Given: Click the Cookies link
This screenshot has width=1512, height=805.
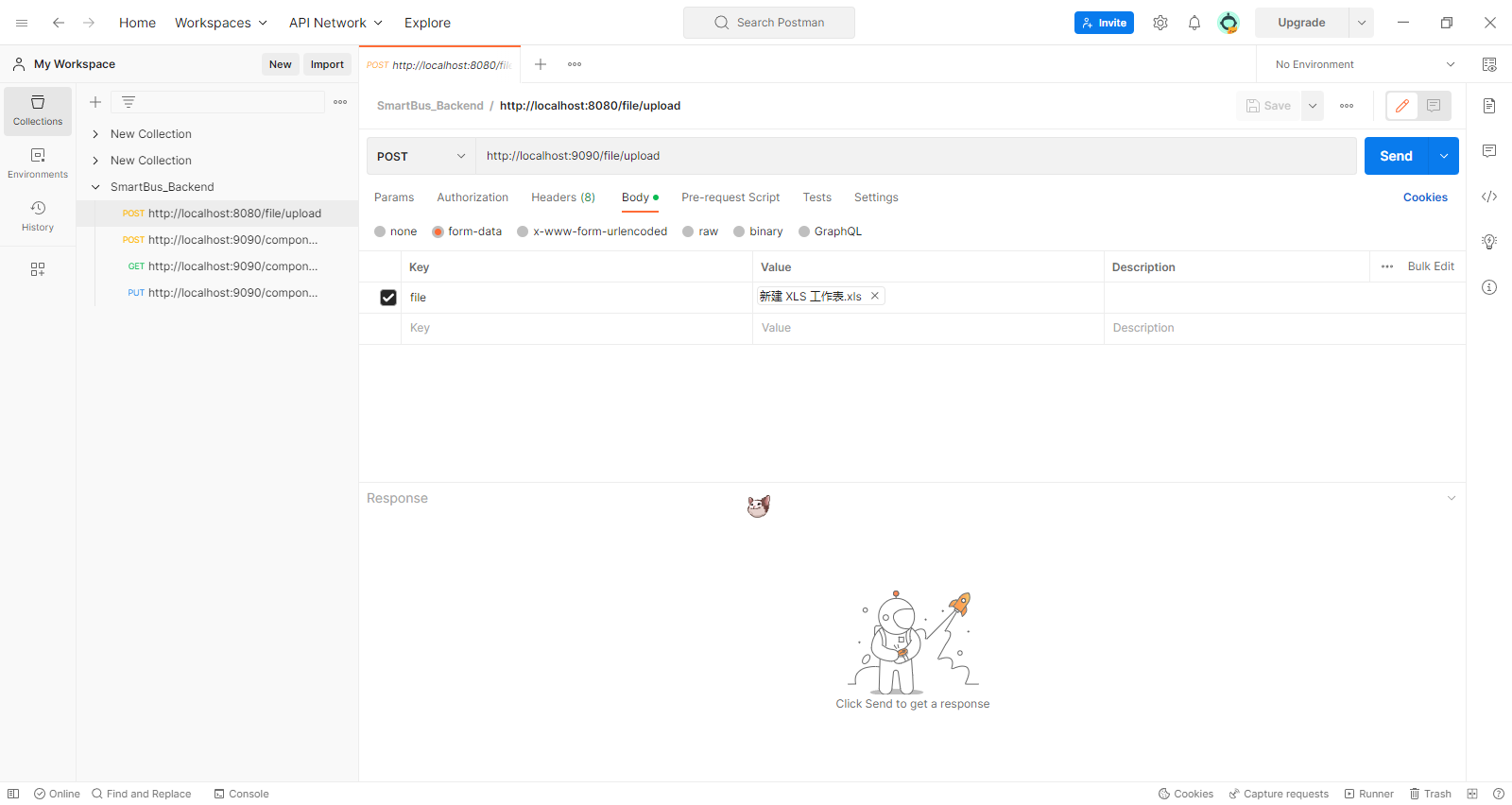Looking at the screenshot, I should tap(1424, 197).
